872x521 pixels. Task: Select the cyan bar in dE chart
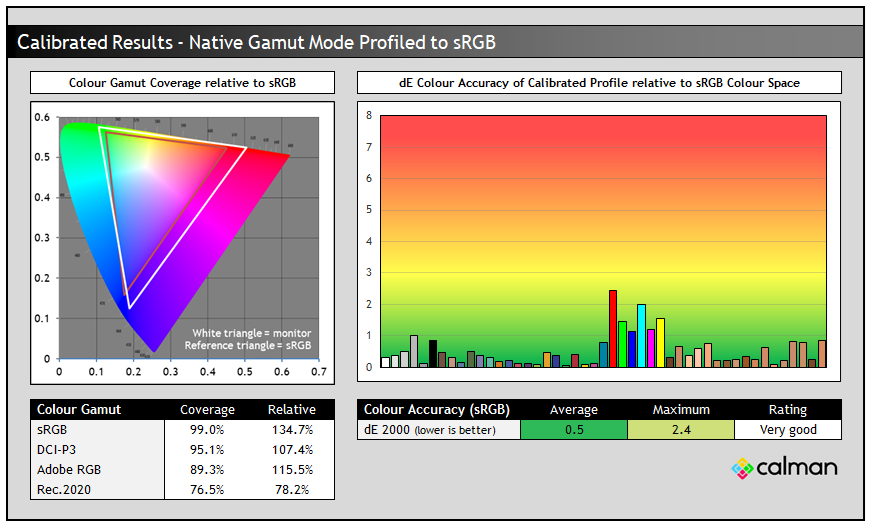[641, 336]
